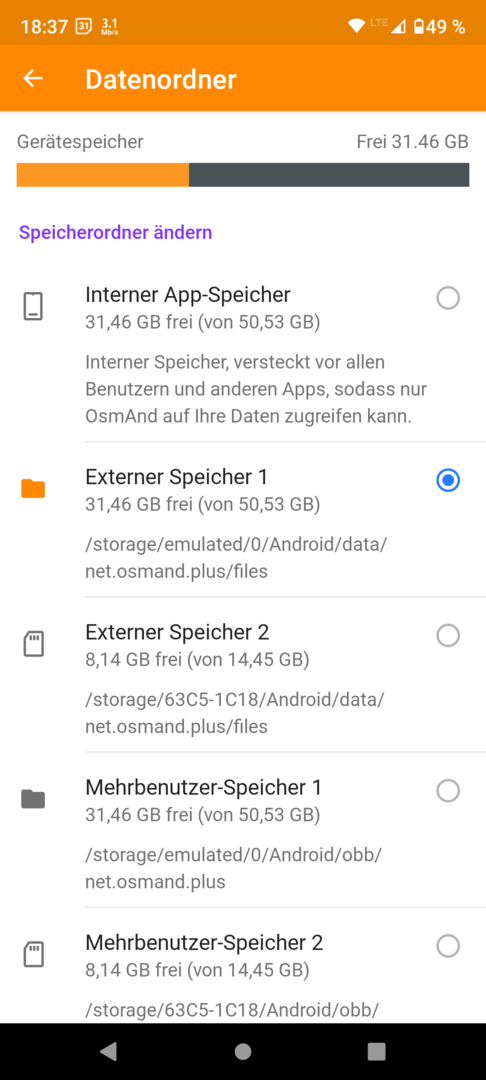Image resolution: width=486 pixels, height=1080 pixels.
Task: Tap the Speicherordner ändern heading
Action: point(116,233)
